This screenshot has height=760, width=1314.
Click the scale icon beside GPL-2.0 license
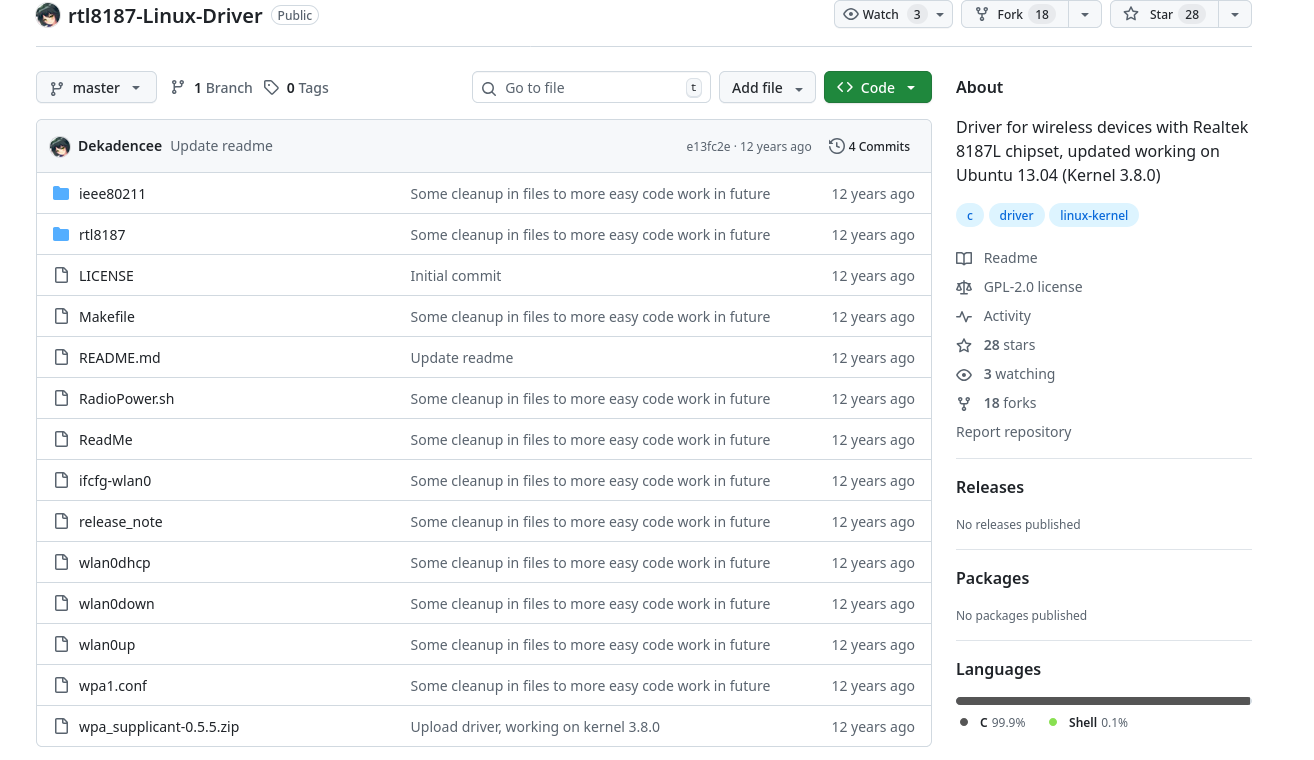964,287
